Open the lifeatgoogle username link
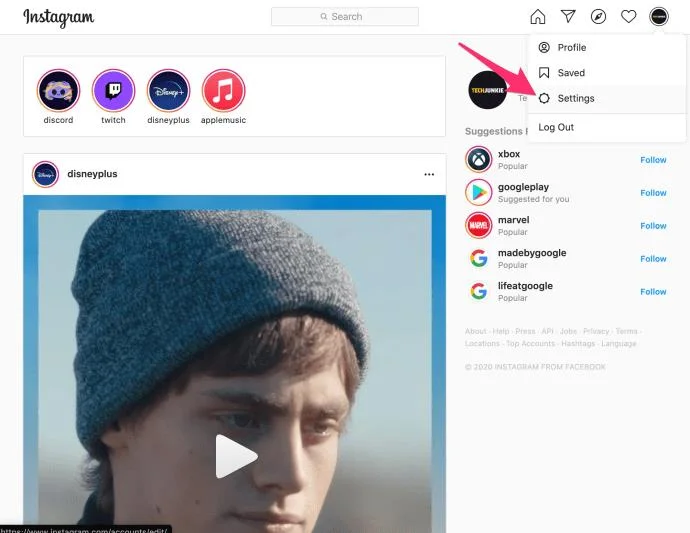Screen dimensions: 690x533 [525, 286]
